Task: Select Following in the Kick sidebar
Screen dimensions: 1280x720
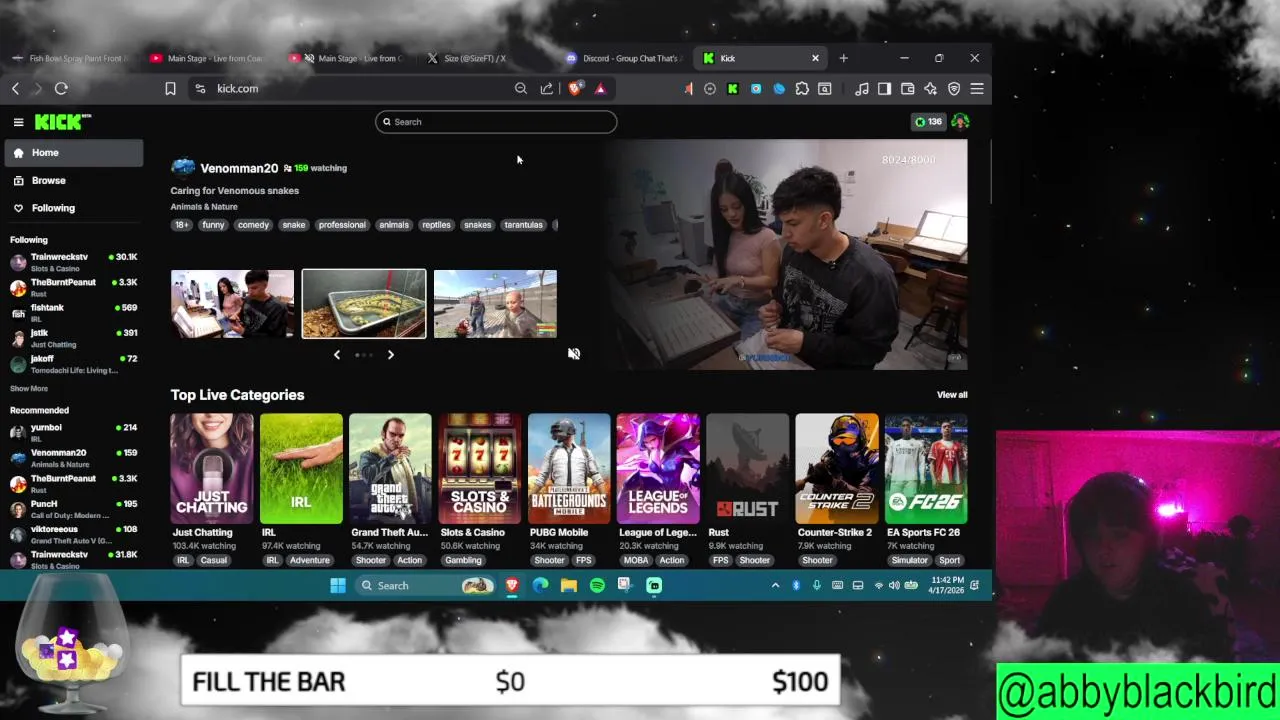Action: (x=74, y=208)
